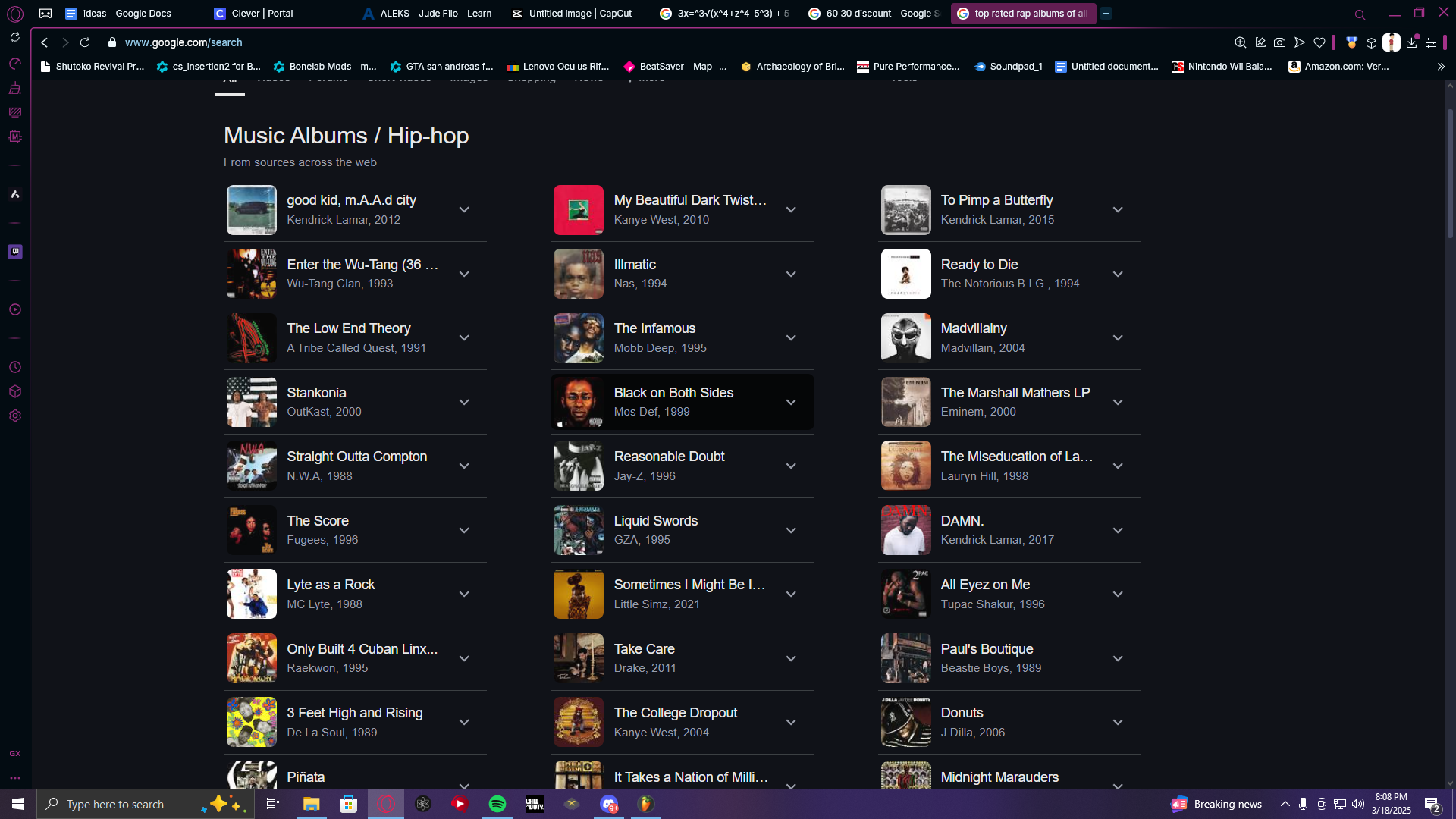
Task: Click the page vertical scrollbar
Action: point(1450,174)
